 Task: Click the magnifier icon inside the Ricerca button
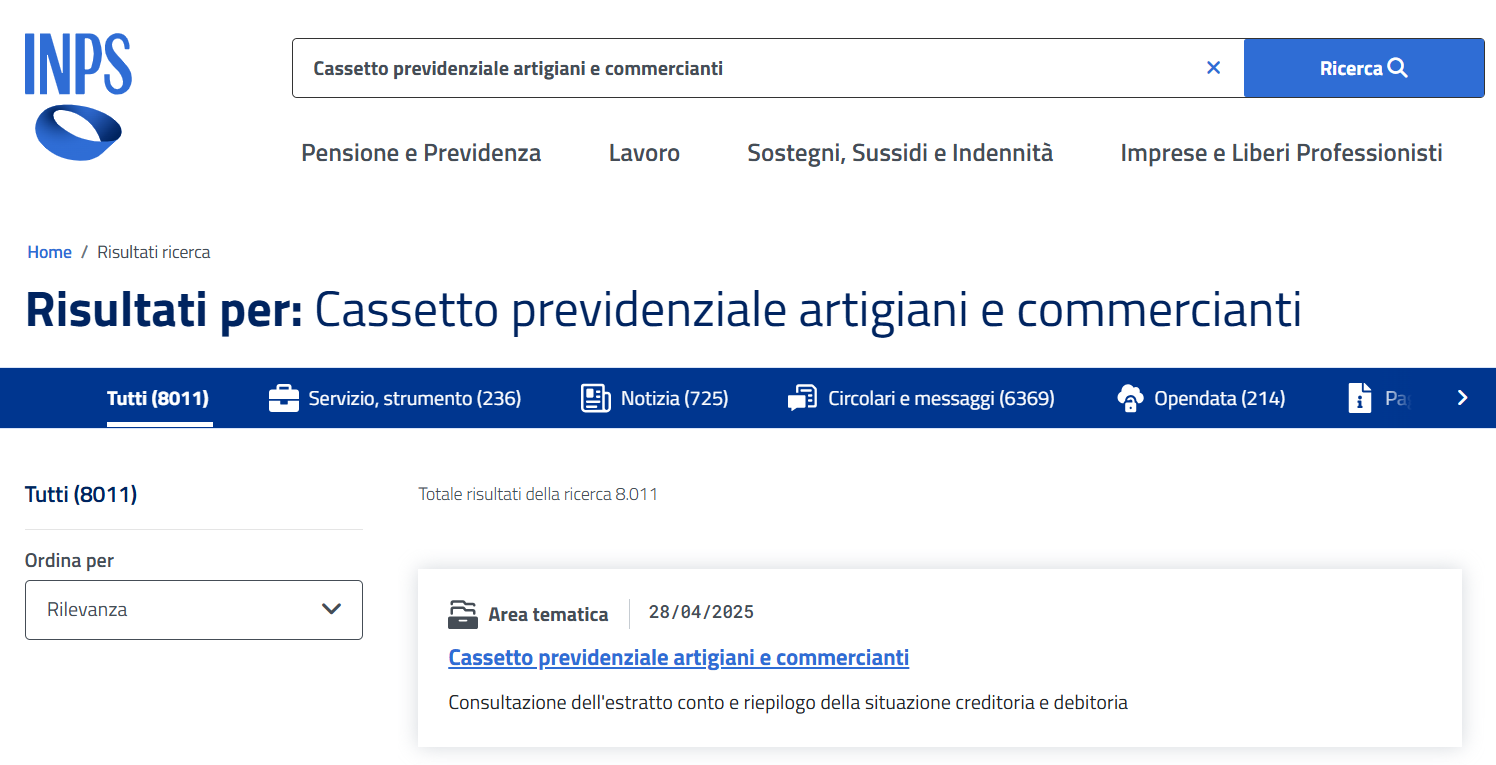1398,68
